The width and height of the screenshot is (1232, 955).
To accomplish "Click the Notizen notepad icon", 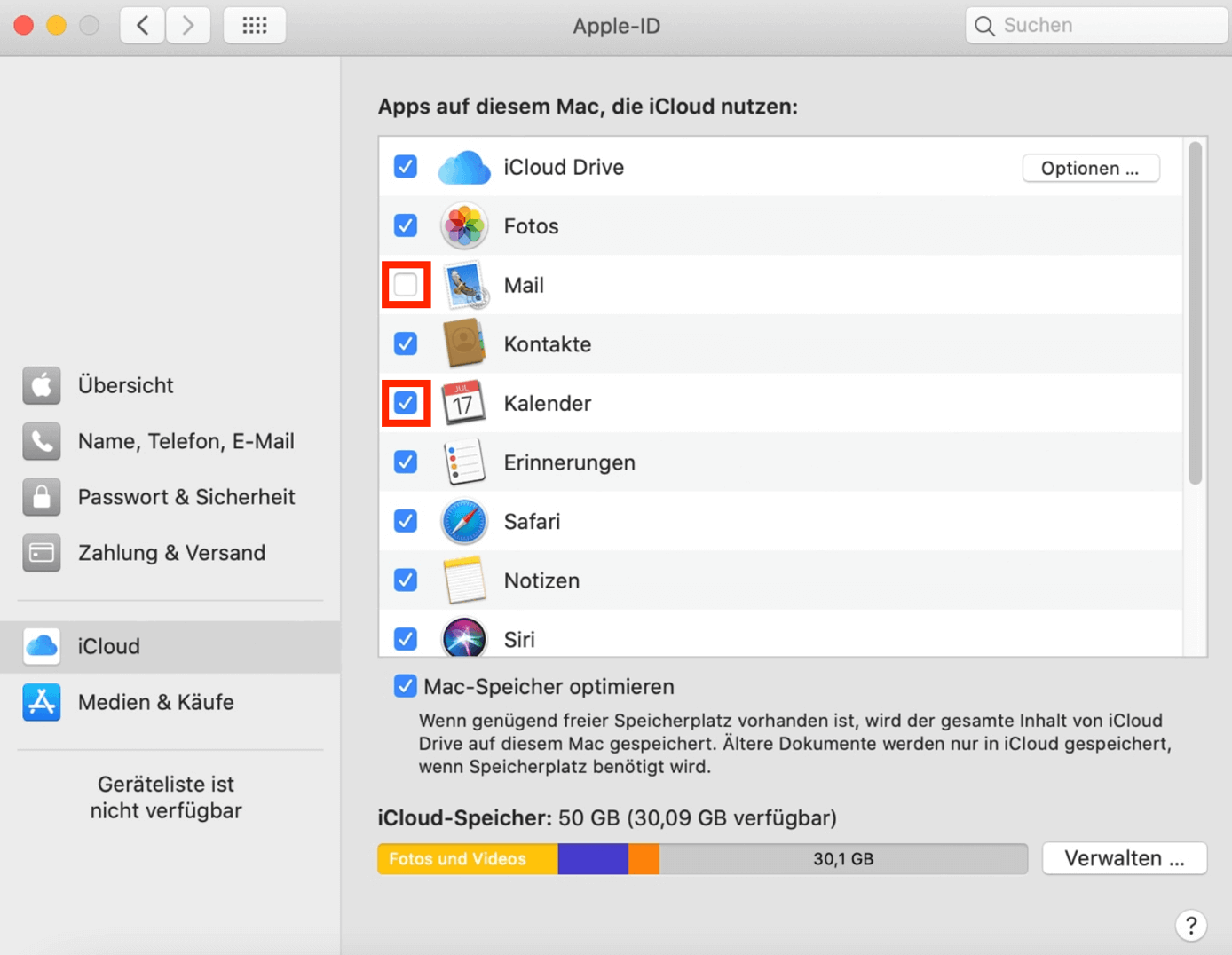I will coord(464,580).
